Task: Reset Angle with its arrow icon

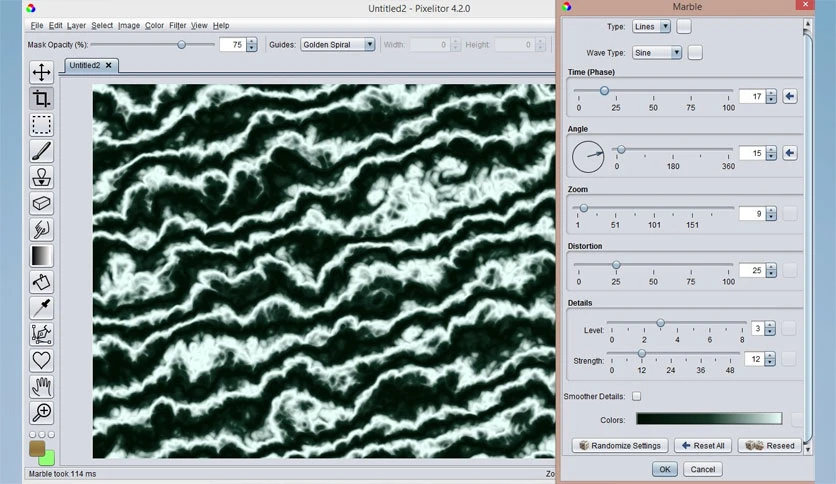Action: pyautogui.click(x=790, y=153)
